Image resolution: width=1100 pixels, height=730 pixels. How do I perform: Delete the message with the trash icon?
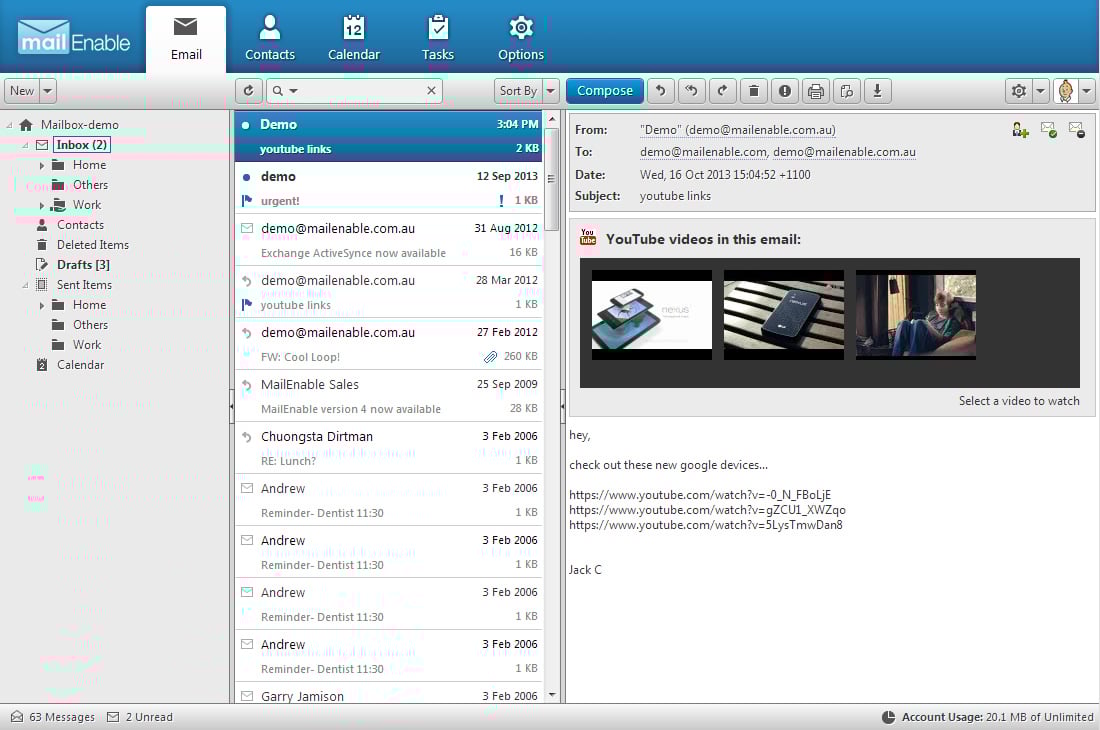[753, 91]
